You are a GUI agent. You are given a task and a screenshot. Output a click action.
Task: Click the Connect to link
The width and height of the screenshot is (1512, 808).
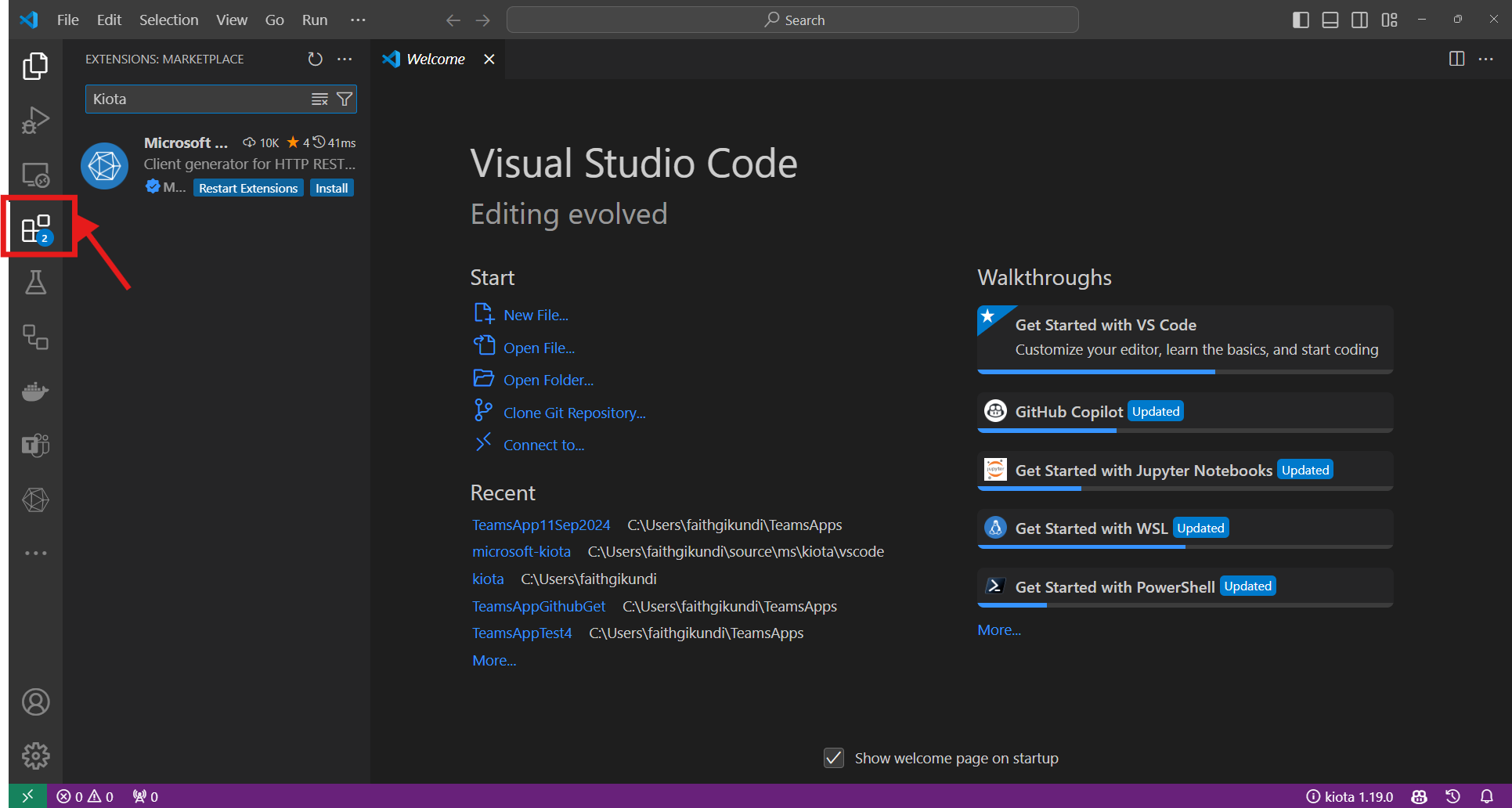click(x=543, y=445)
